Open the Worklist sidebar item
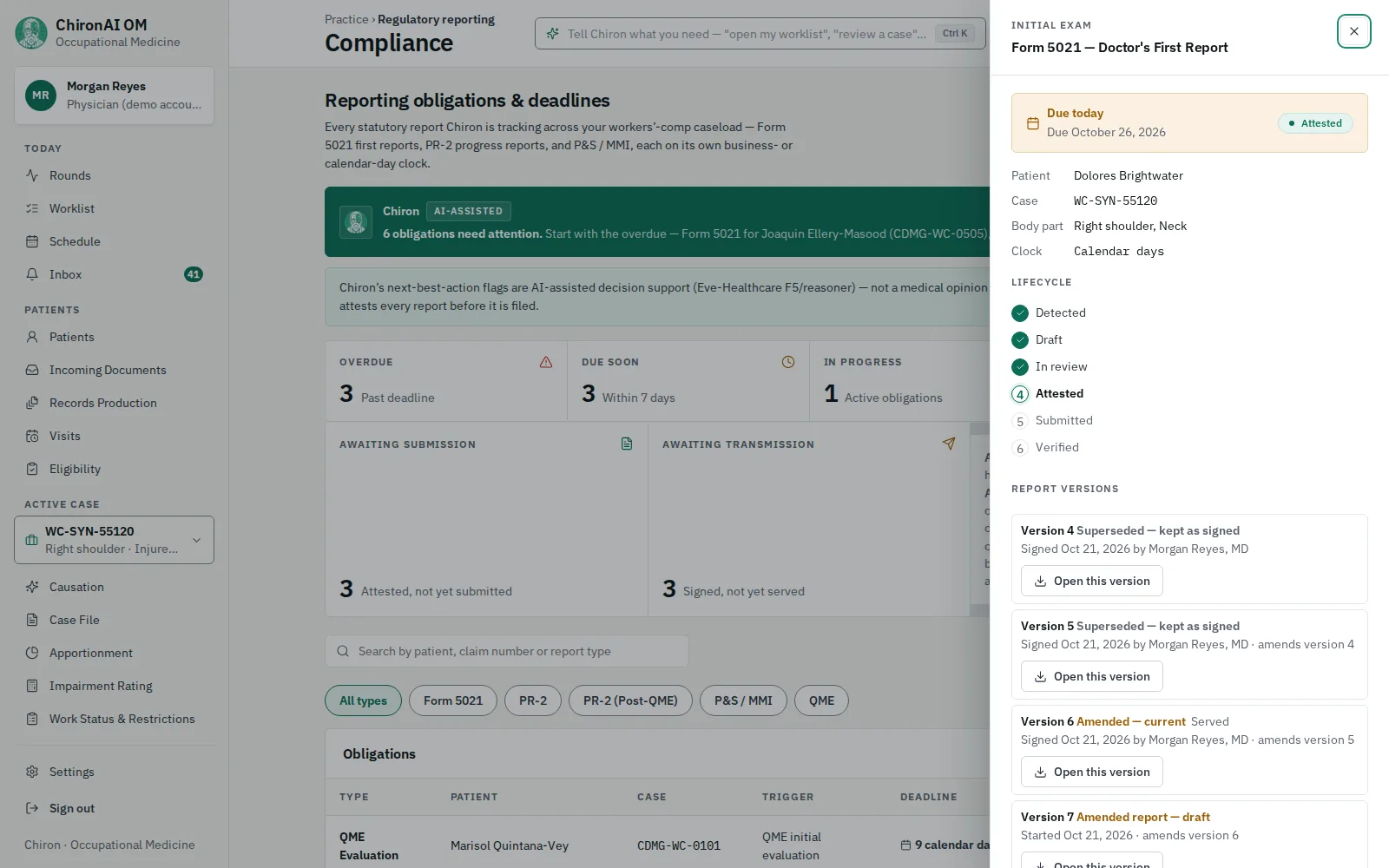 click(x=114, y=208)
